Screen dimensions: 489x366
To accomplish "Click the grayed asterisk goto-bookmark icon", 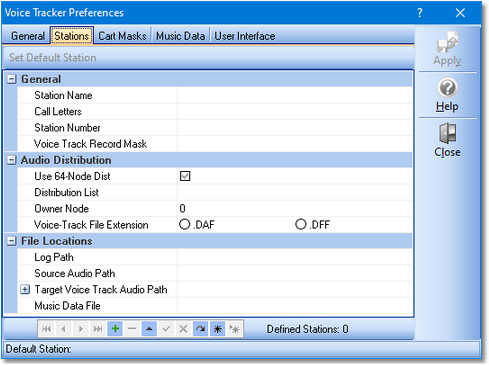I will click(x=235, y=329).
